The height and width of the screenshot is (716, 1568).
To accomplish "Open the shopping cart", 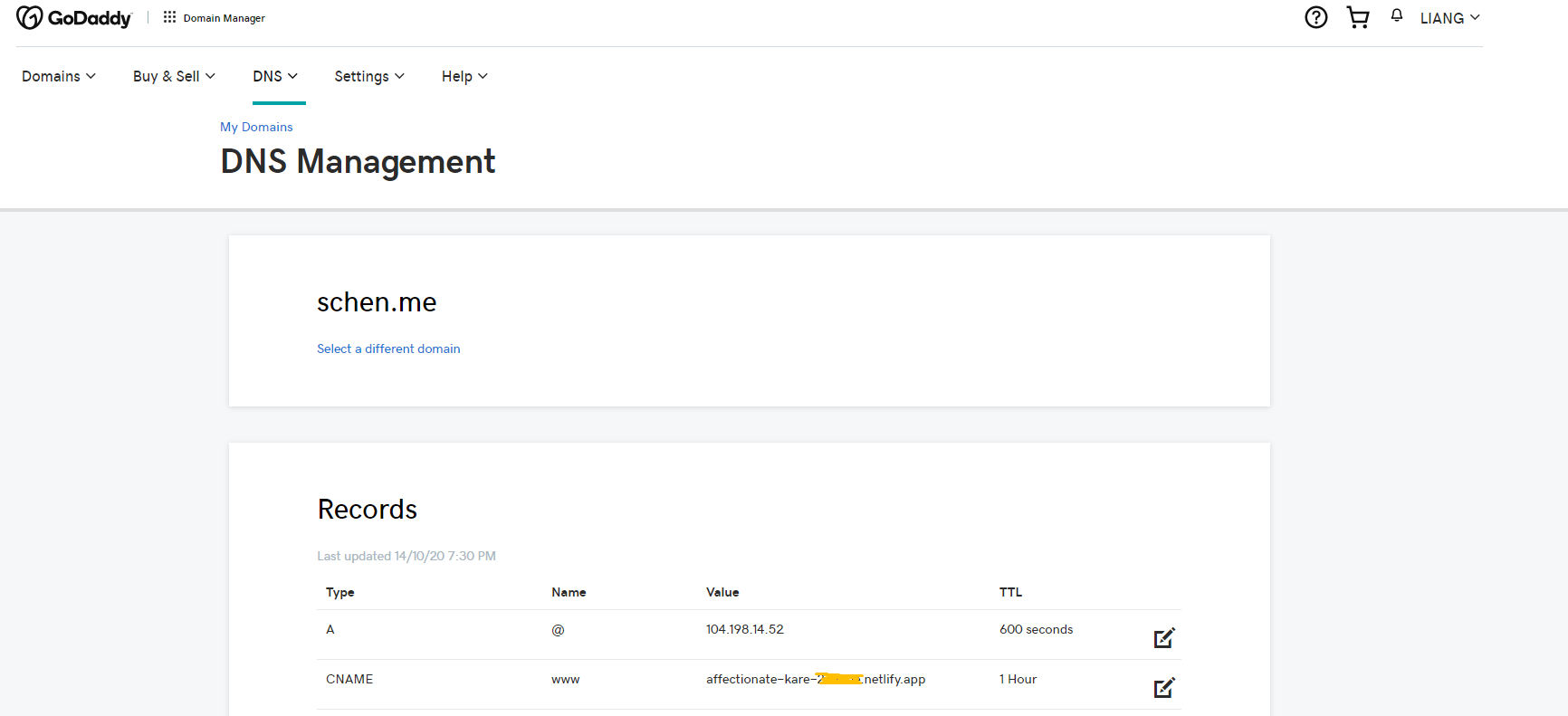I will click(x=1357, y=17).
